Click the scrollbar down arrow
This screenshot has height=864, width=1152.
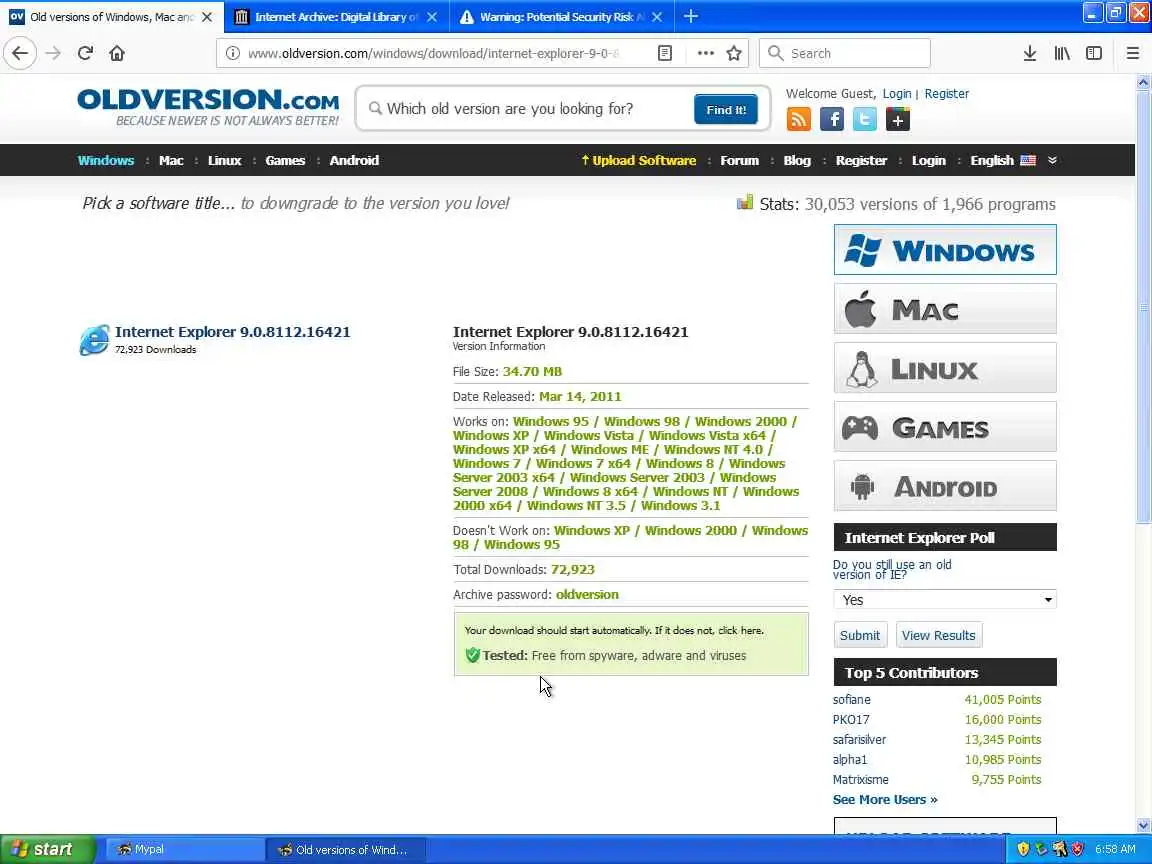[x=1143, y=825]
